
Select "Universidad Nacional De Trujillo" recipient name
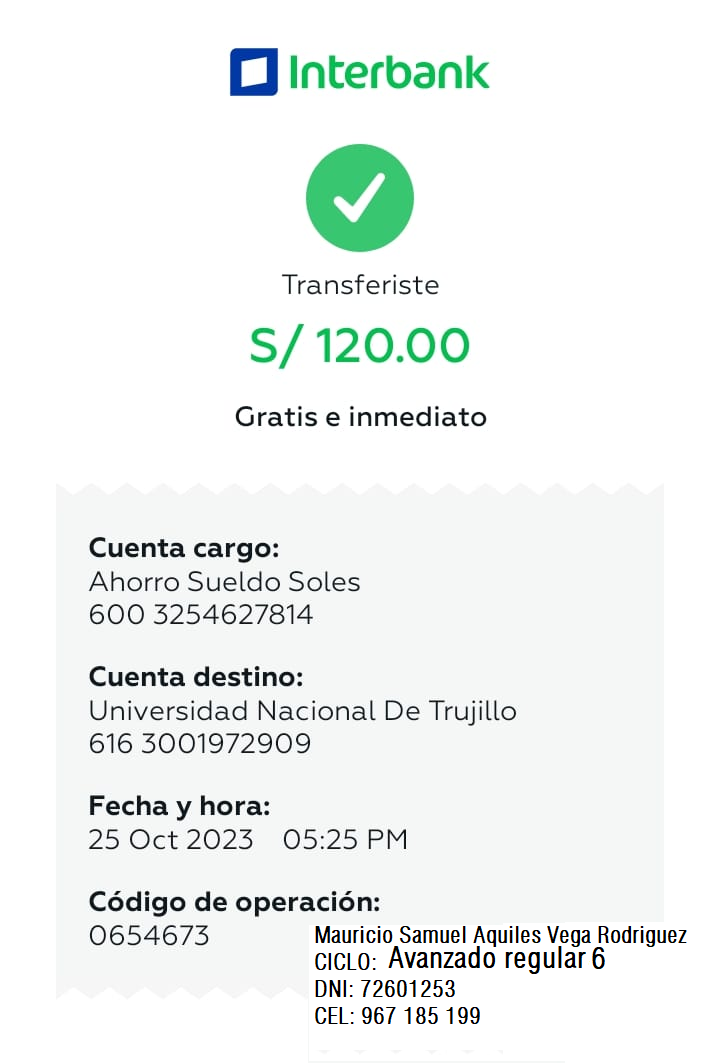pyautogui.click(x=302, y=711)
